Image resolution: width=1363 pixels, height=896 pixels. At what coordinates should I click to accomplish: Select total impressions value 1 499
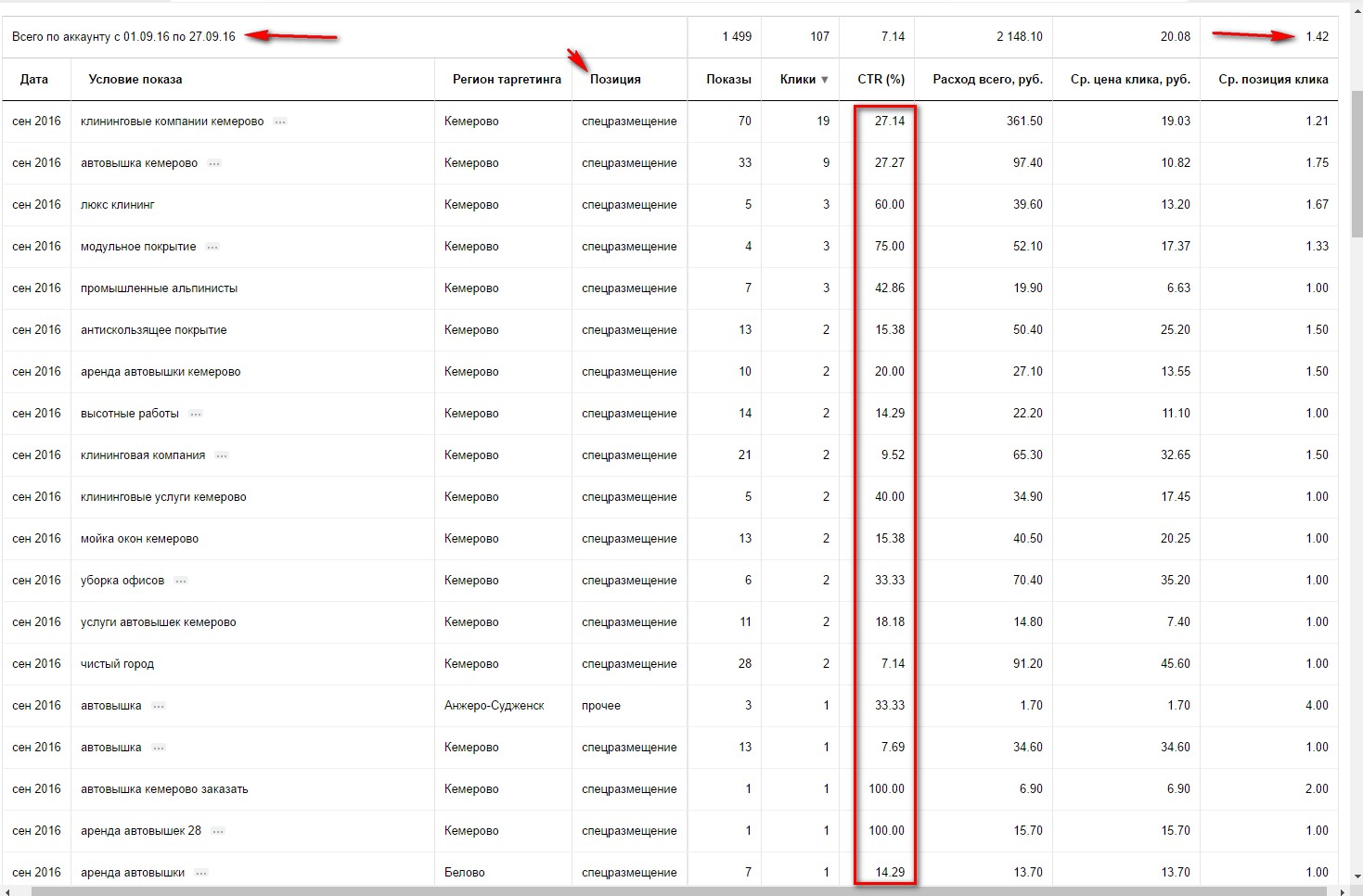point(737,36)
